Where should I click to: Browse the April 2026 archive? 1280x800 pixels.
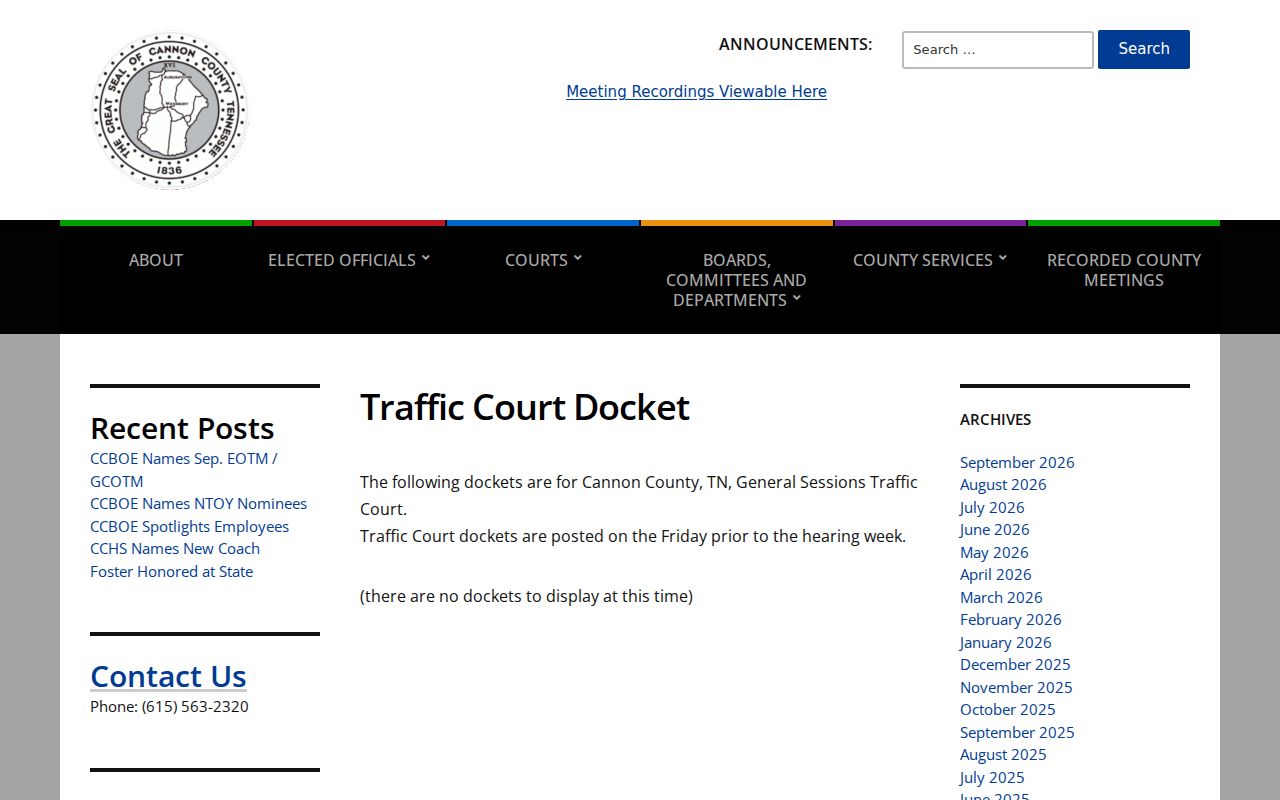[995, 575]
